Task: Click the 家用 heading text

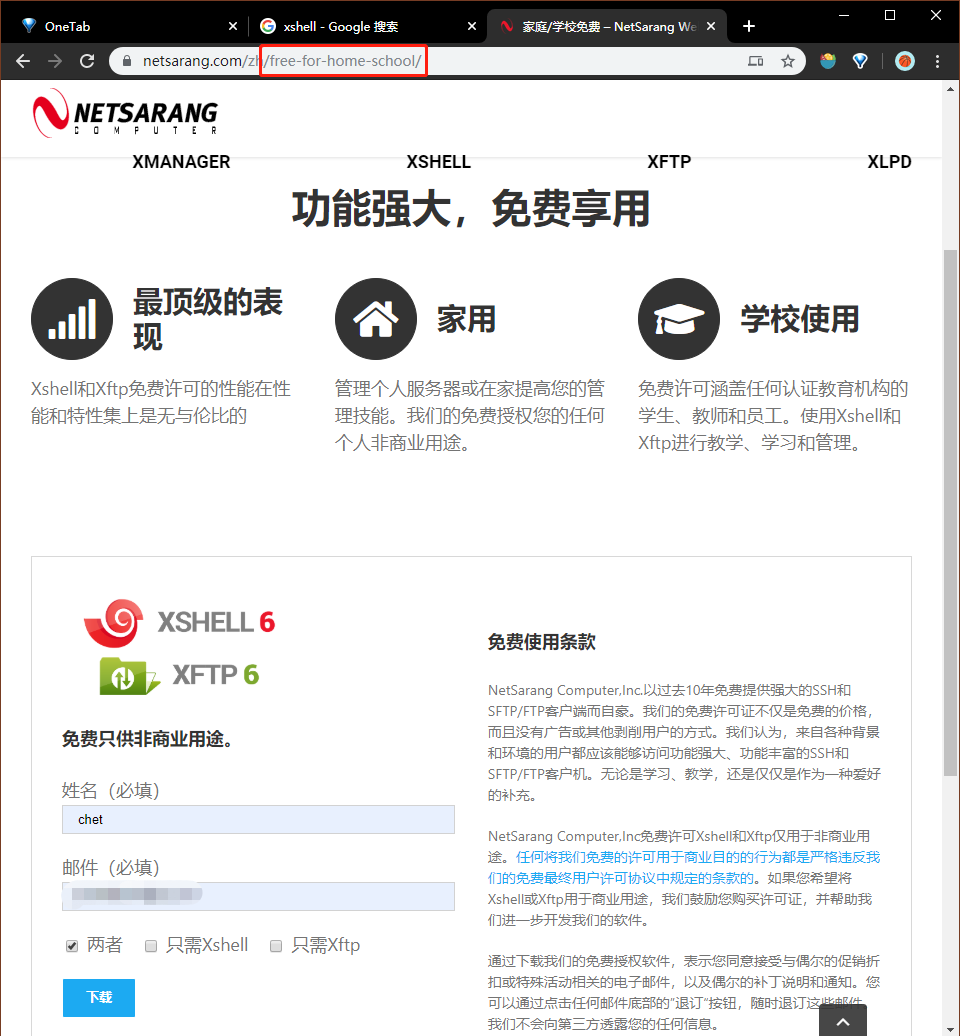Action: point(466,319)
